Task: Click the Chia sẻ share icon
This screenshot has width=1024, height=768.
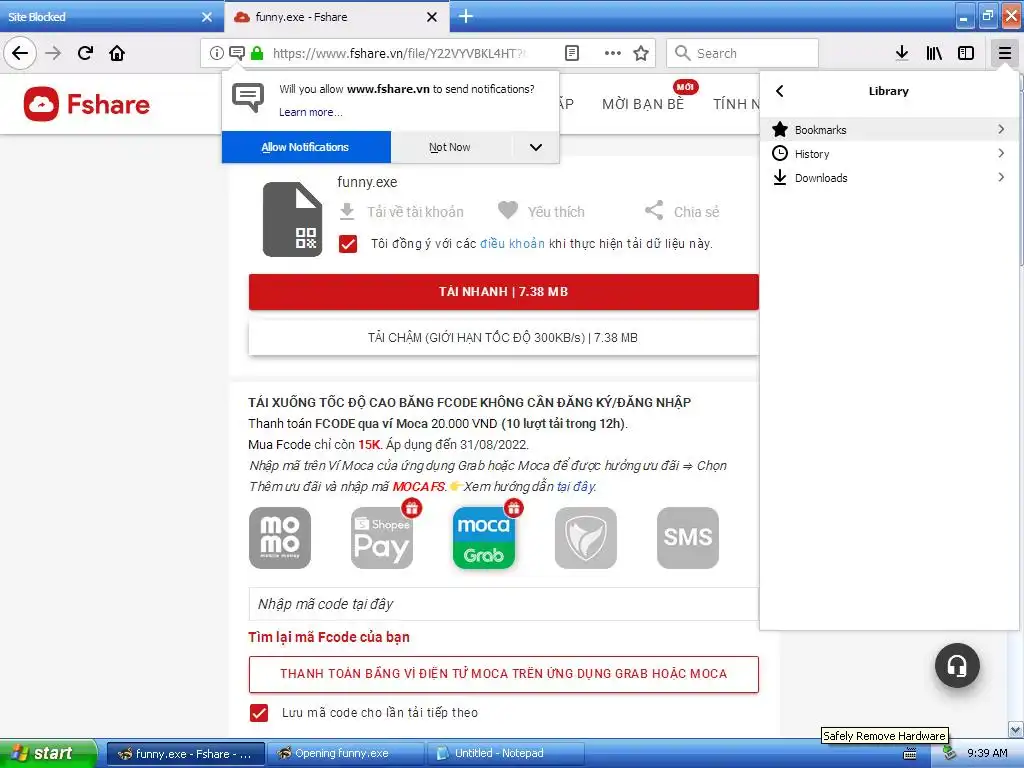Action: coord(654,210)
